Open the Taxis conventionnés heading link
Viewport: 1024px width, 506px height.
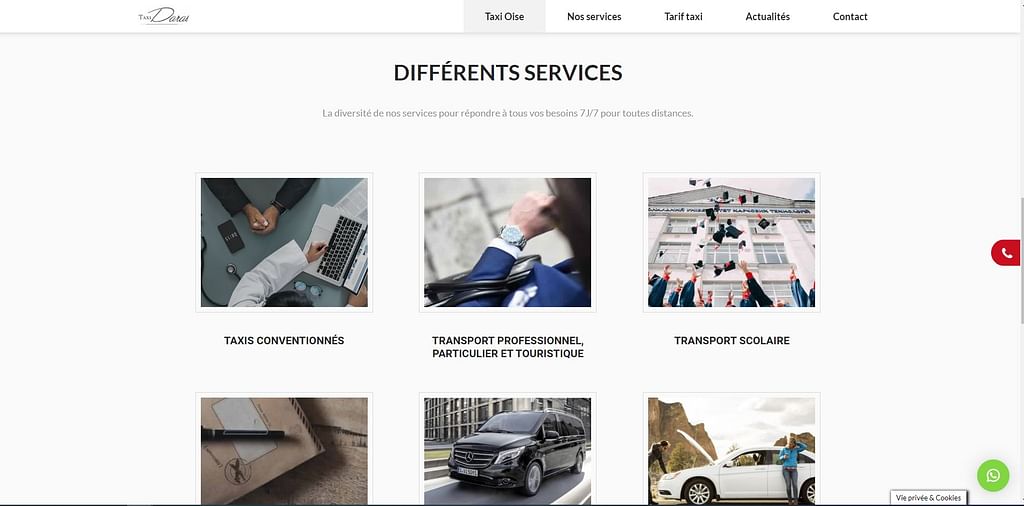(284, 340)
